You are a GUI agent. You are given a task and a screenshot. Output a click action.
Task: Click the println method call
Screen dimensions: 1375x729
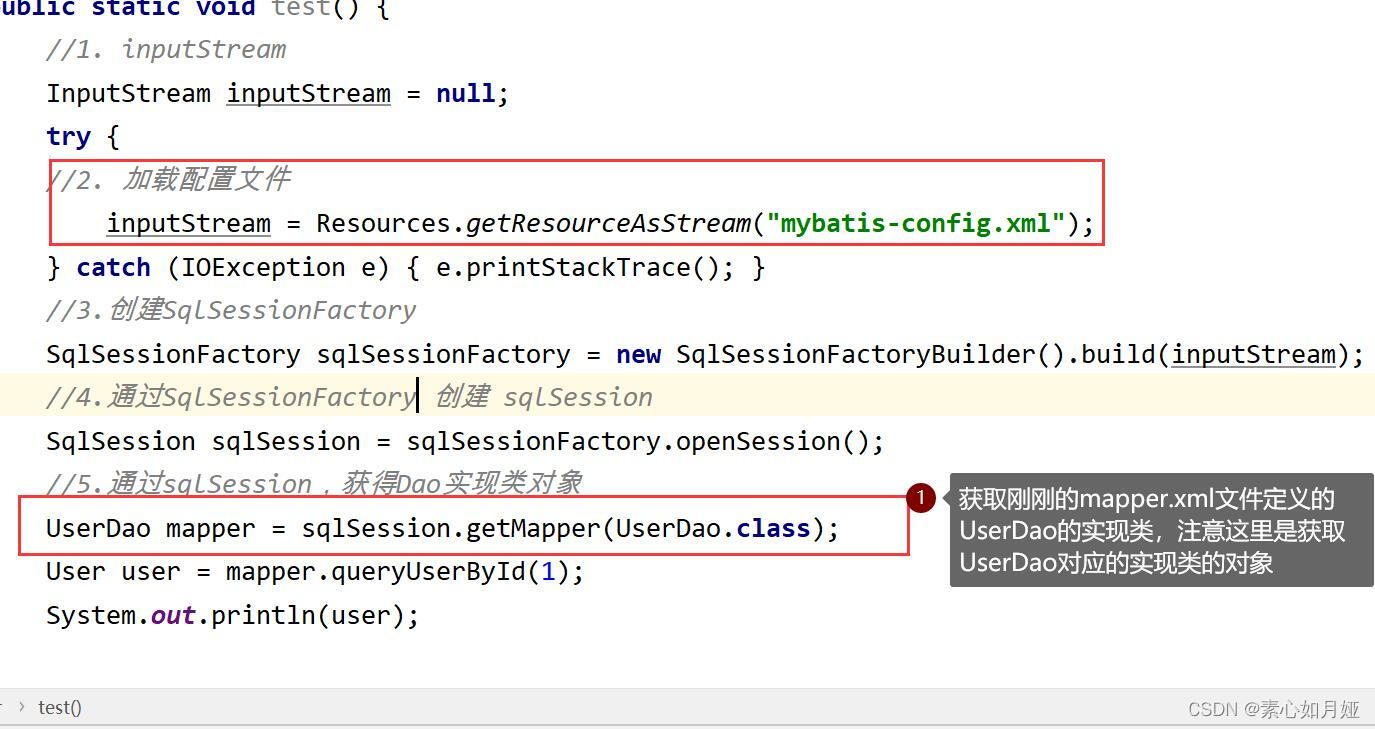click(x=263, y=615)
